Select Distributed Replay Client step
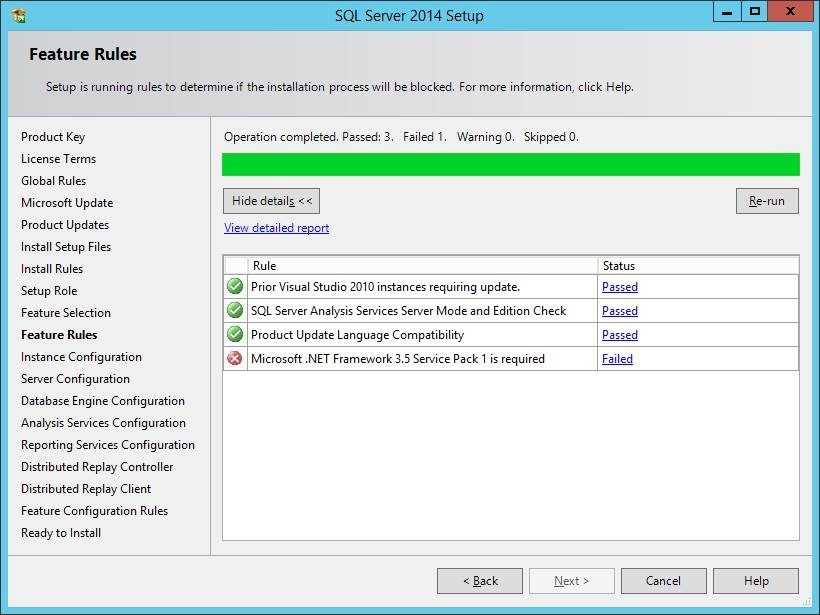 pyautogui.click(x=86, y=488)
